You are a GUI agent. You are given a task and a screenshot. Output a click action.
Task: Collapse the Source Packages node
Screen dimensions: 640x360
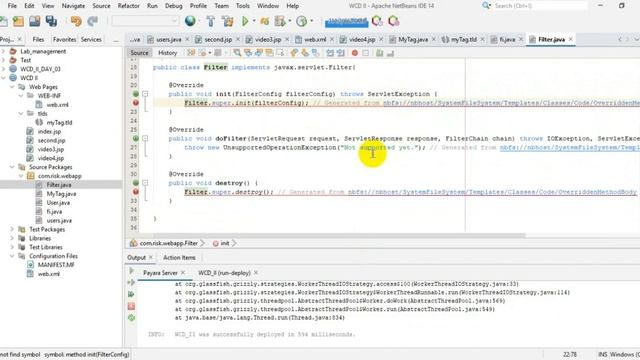pos(12,167)
